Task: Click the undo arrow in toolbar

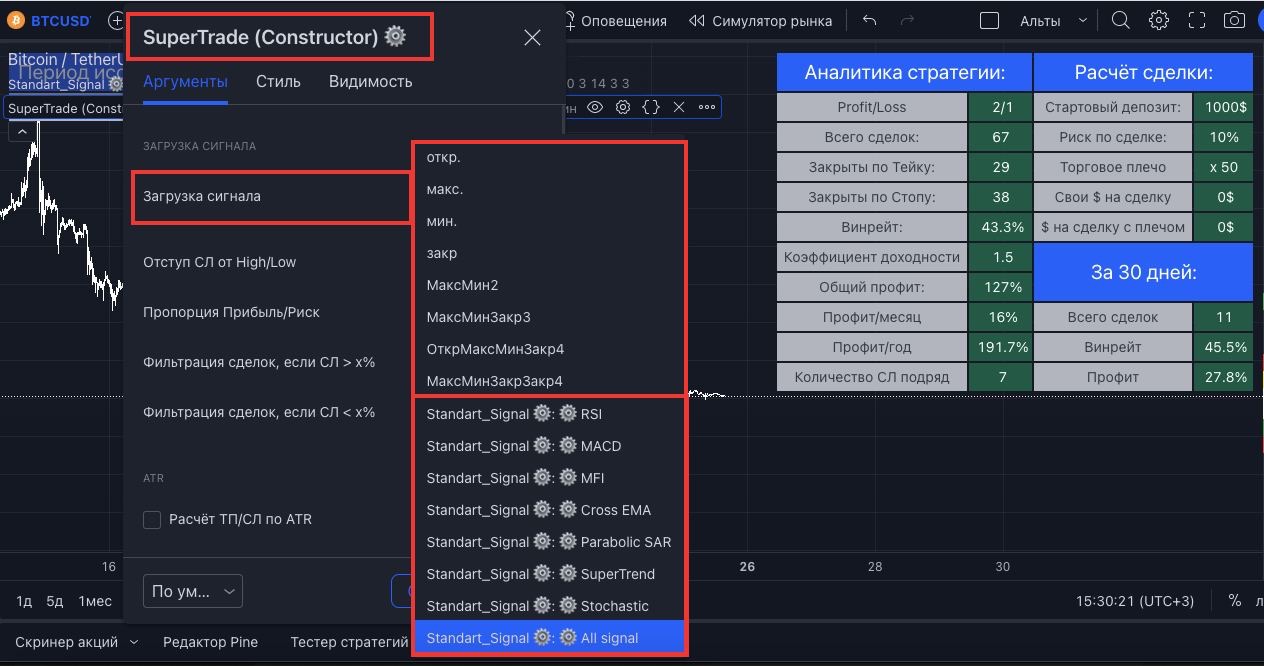Action: pyautogui.click(x=869, y=21)
